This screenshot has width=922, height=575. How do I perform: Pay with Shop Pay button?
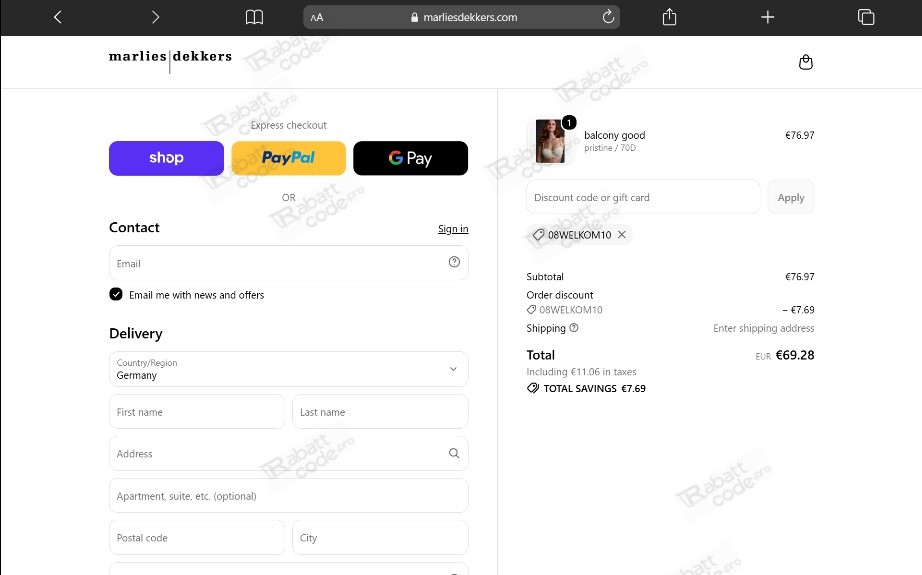[166, 158]
